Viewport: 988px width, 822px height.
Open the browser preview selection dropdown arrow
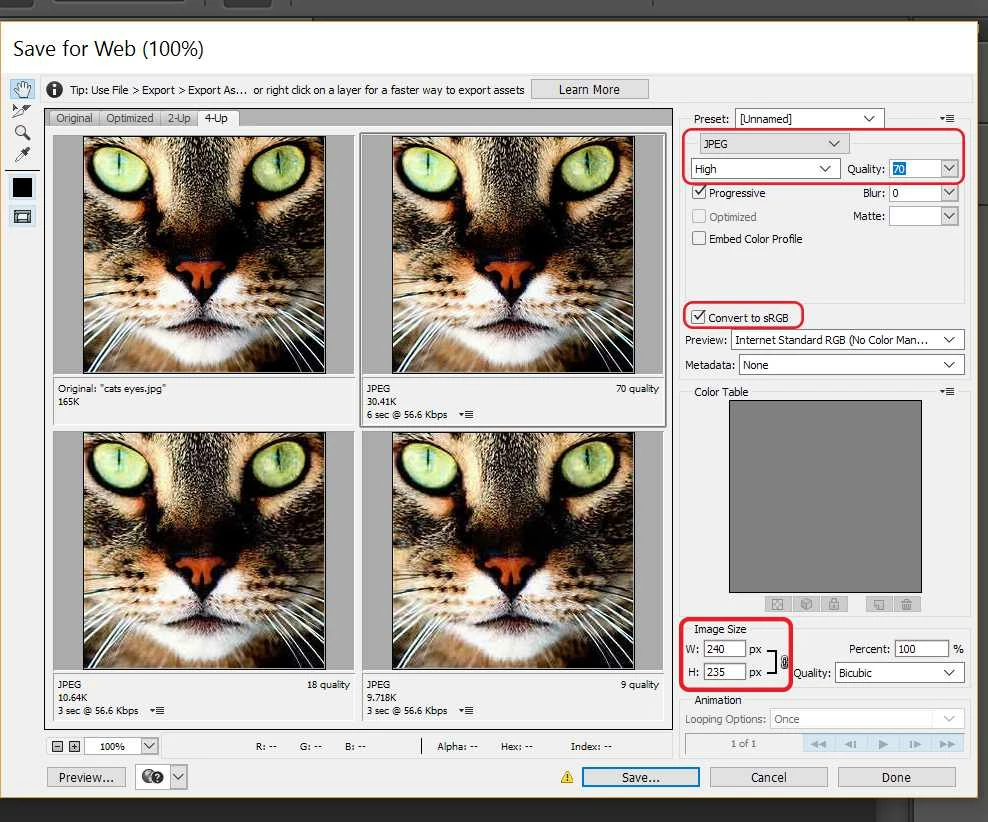point(179,777)
